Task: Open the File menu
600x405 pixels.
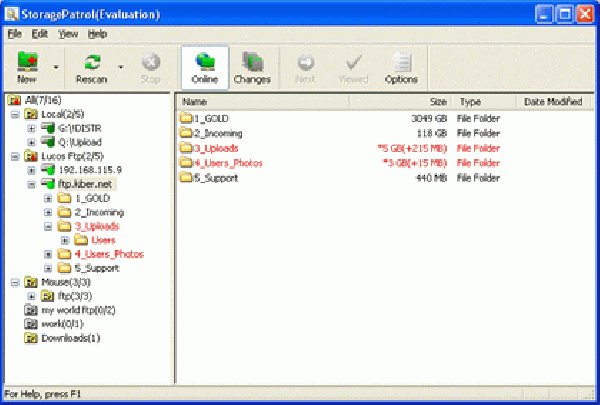Action: [x=15, y=34]
